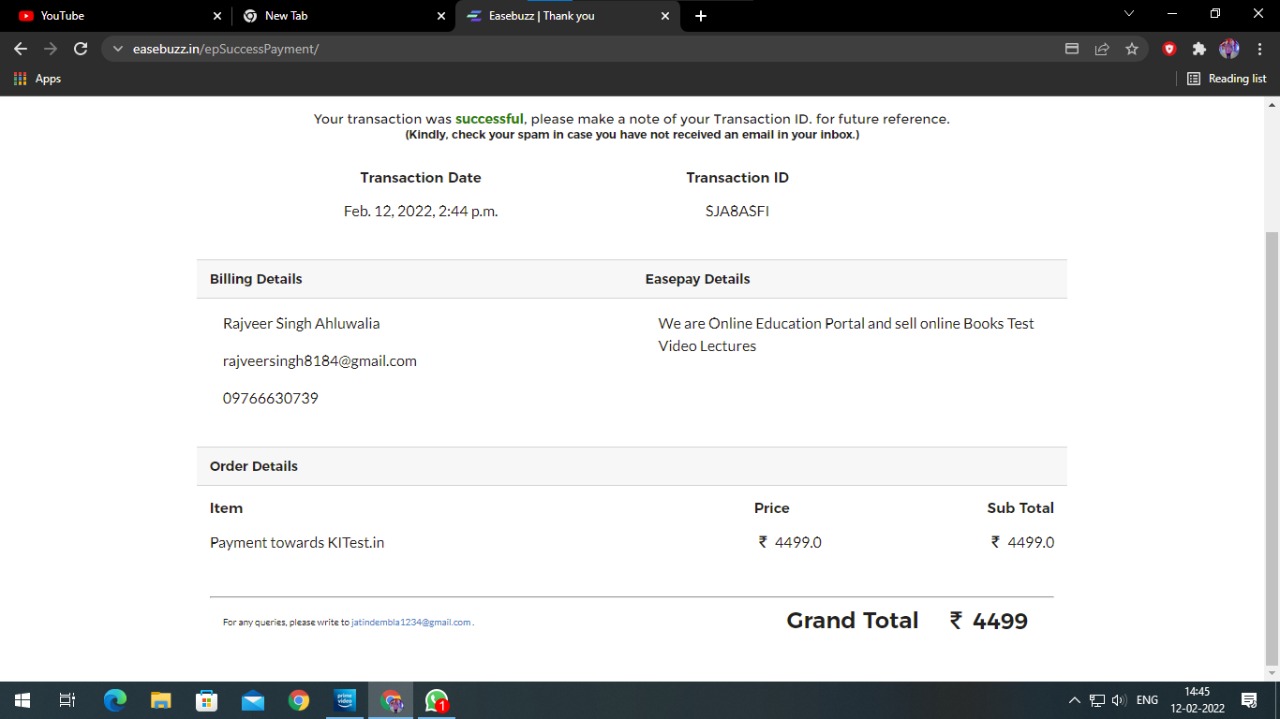This screenshot has height=719, width=1280.
Task: Show hidden system tray icons
Action: point(1074,700)
